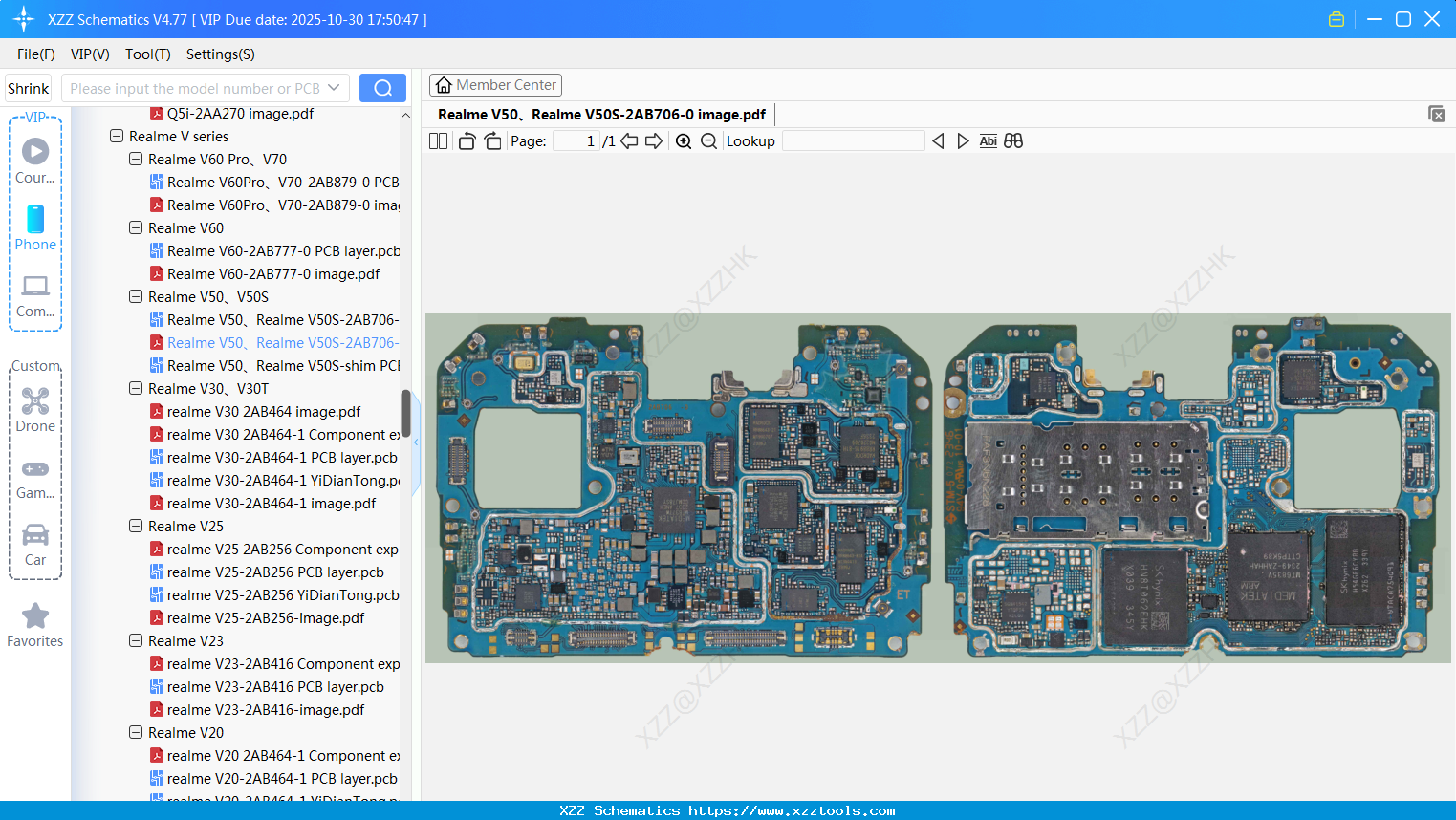Open realme V30-2AB464-1 YiDianTong file
The image size is (1456, 820).
[274, 481]
